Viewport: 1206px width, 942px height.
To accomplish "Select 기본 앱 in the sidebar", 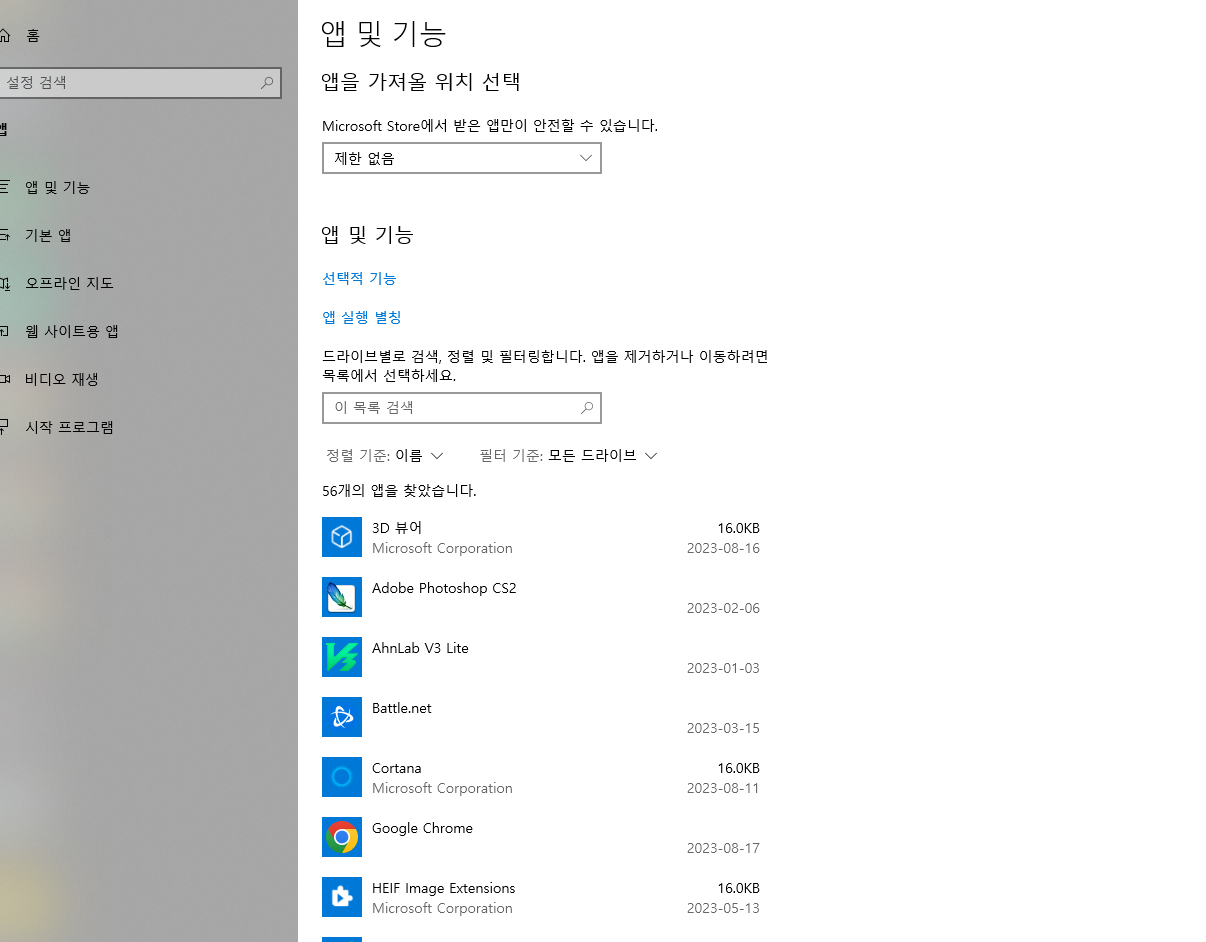I will point(48,235).
